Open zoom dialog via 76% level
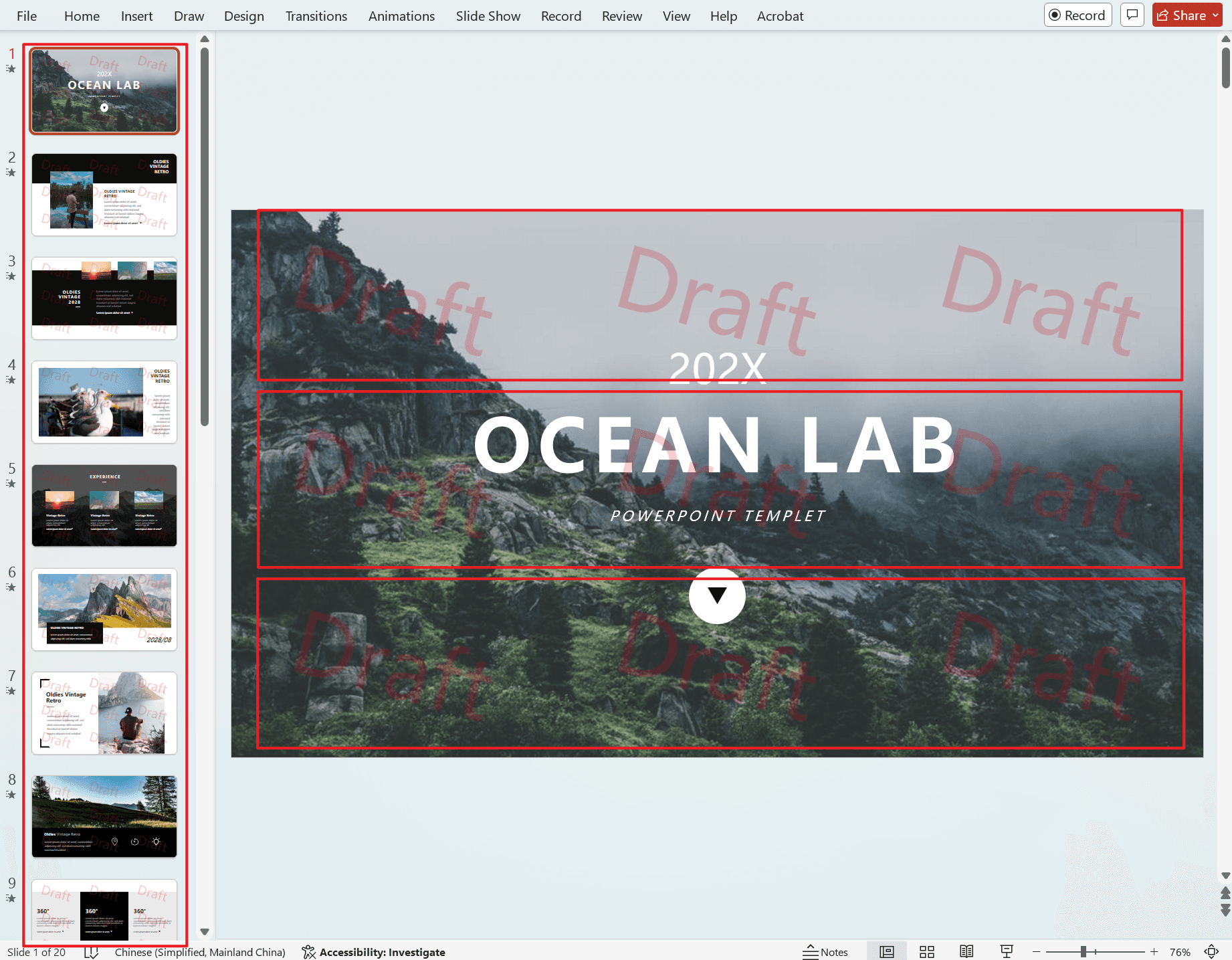The height and width of the screenshot is (960, 1232). pyautogui.click(x=1180, y=952)
